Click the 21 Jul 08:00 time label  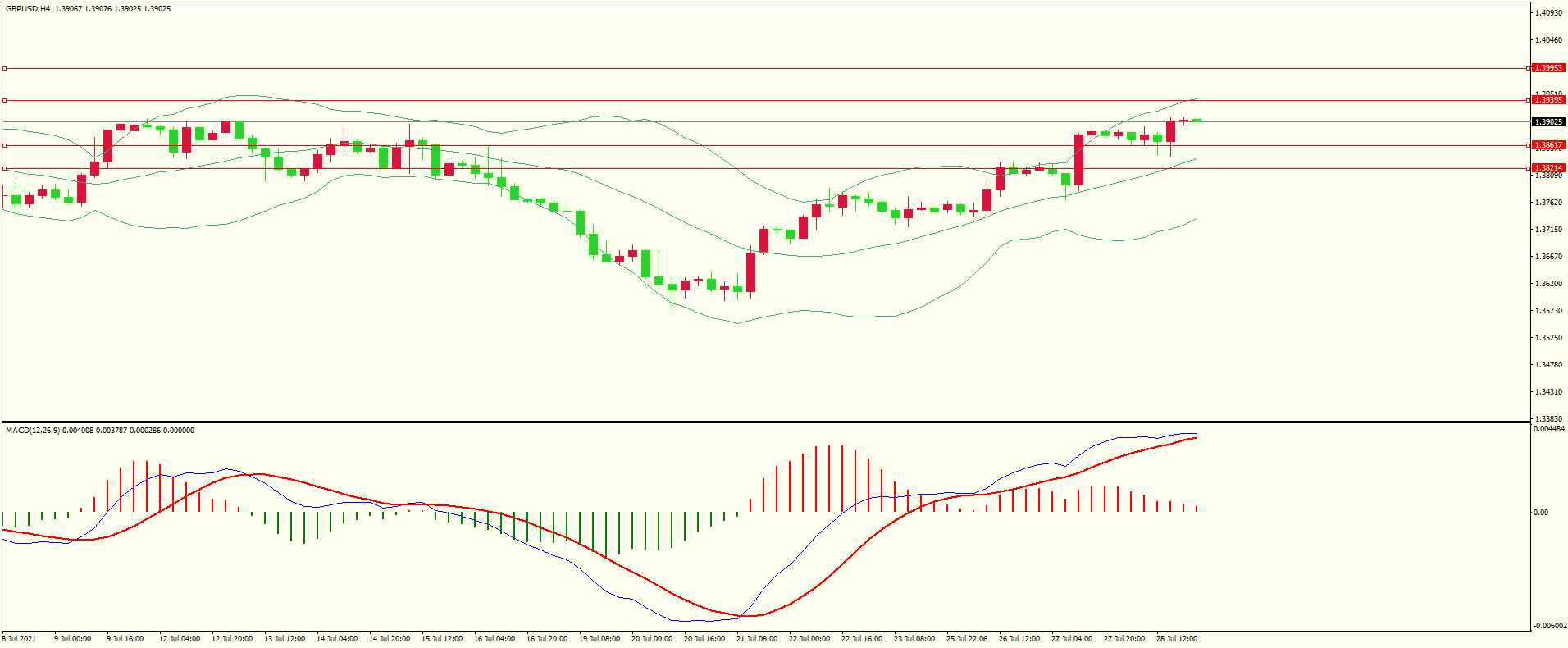(x=756, y=639)
